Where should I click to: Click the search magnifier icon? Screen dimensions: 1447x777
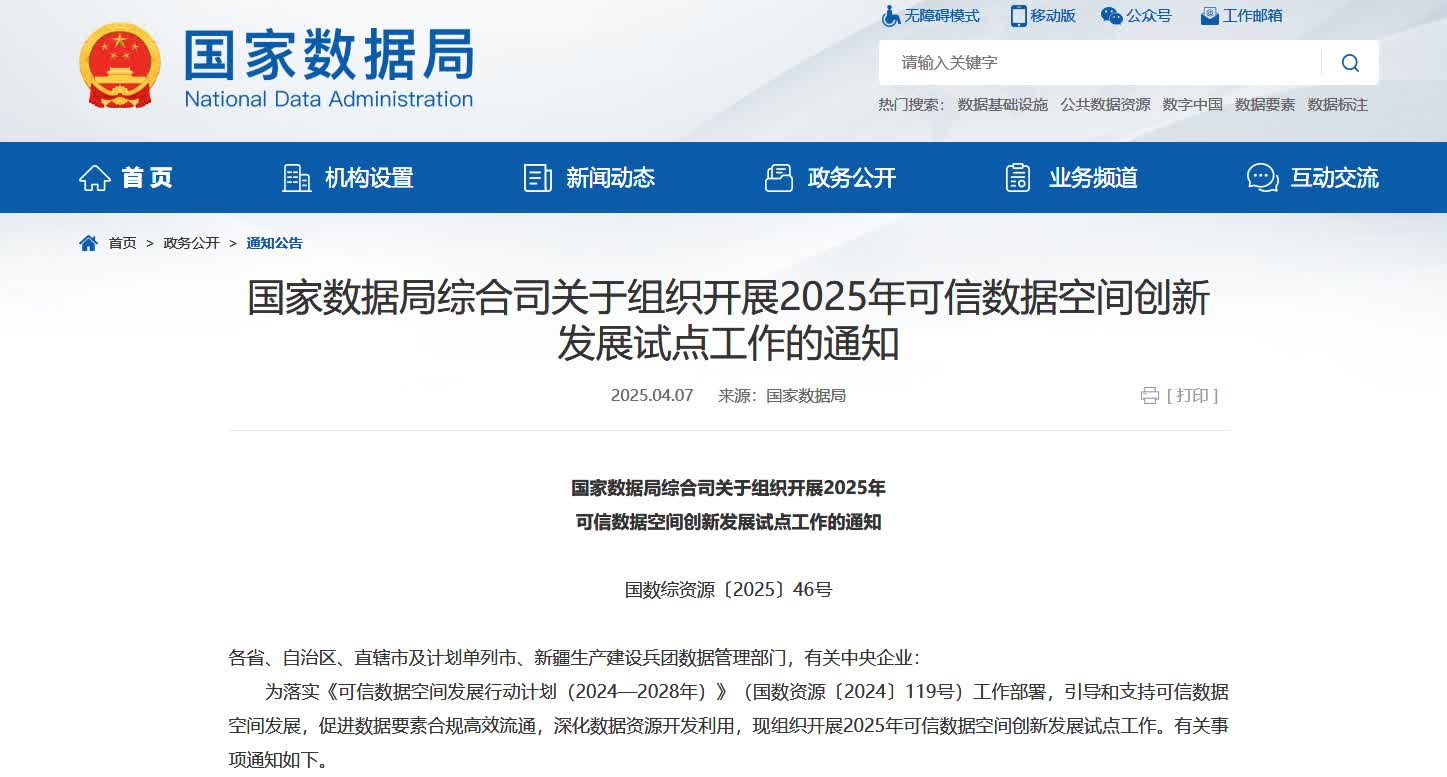[1349, 63]
